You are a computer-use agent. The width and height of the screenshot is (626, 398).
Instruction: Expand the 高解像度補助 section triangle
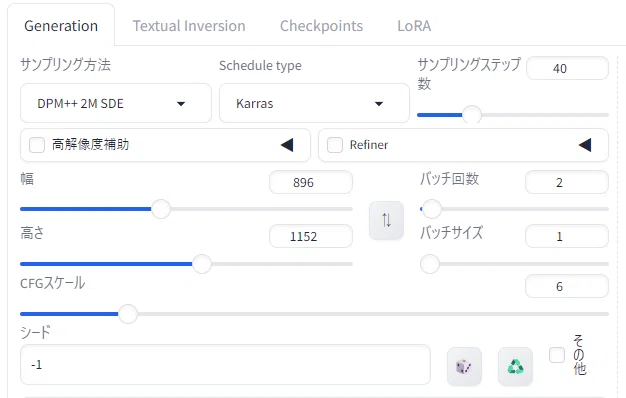point(287,145)
